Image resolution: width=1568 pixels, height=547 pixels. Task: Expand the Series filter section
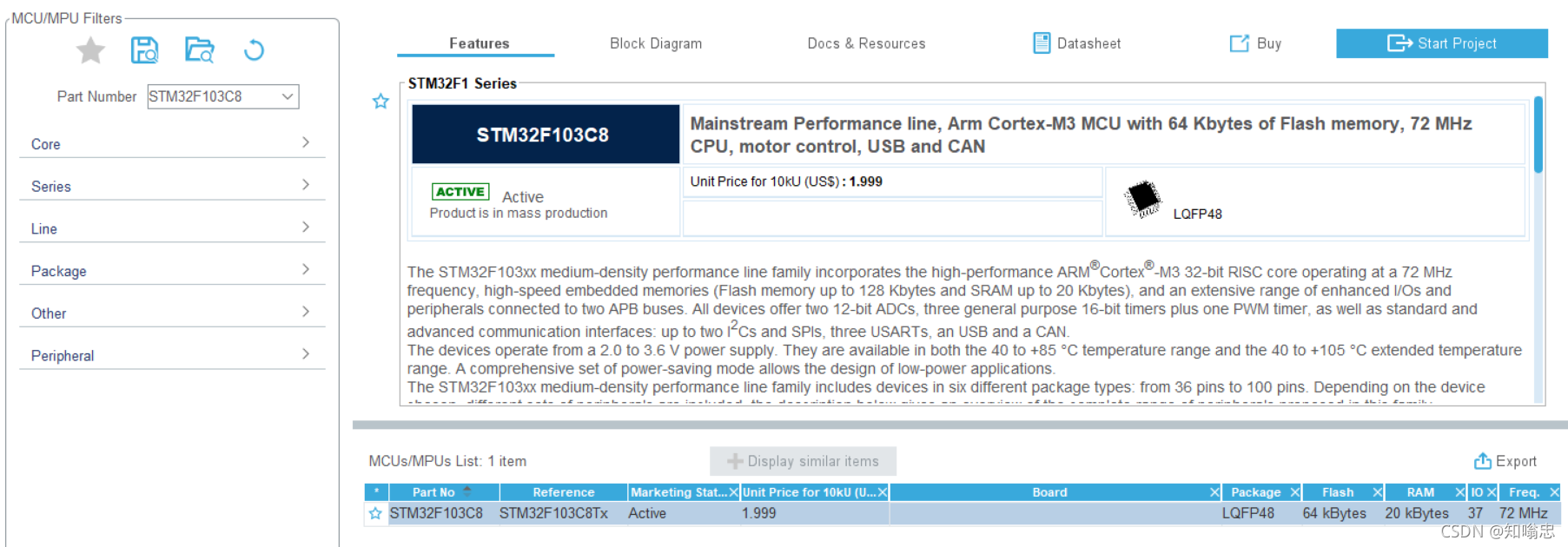pyautogui.click(x=172, y=186)
